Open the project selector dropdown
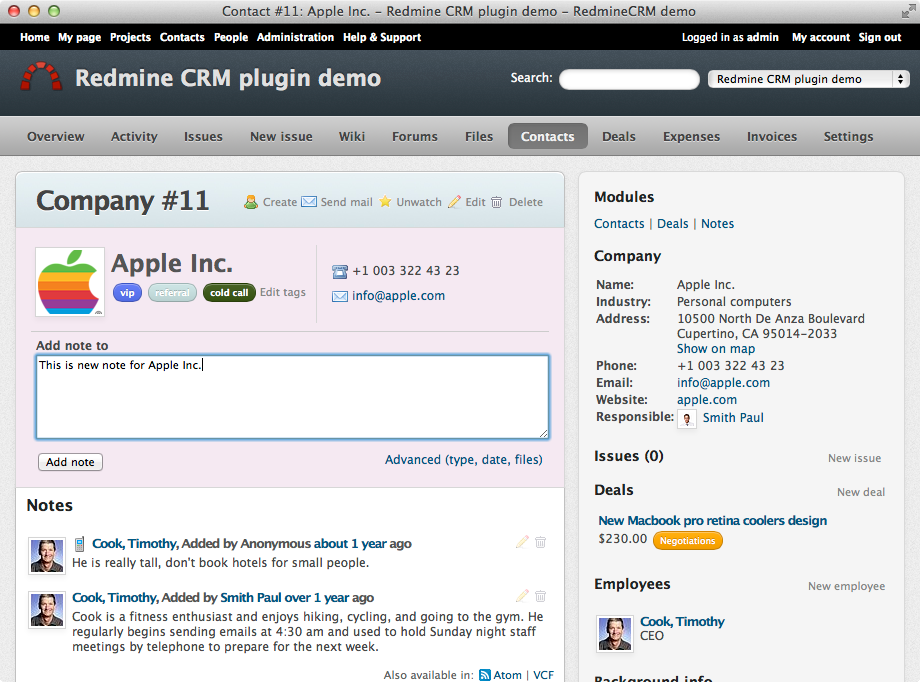This screenshot has height=682, width=920. point(808,79)
